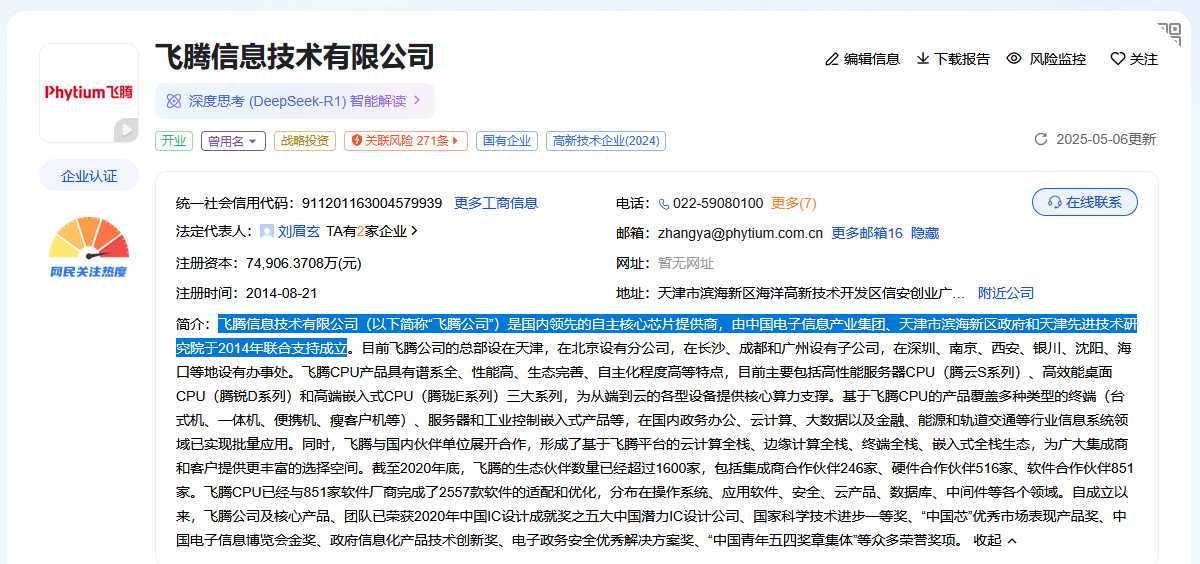Click the company title 飞腾信息技术有限公司
This screenshot has width=1200, height=564.
[294, 57]
